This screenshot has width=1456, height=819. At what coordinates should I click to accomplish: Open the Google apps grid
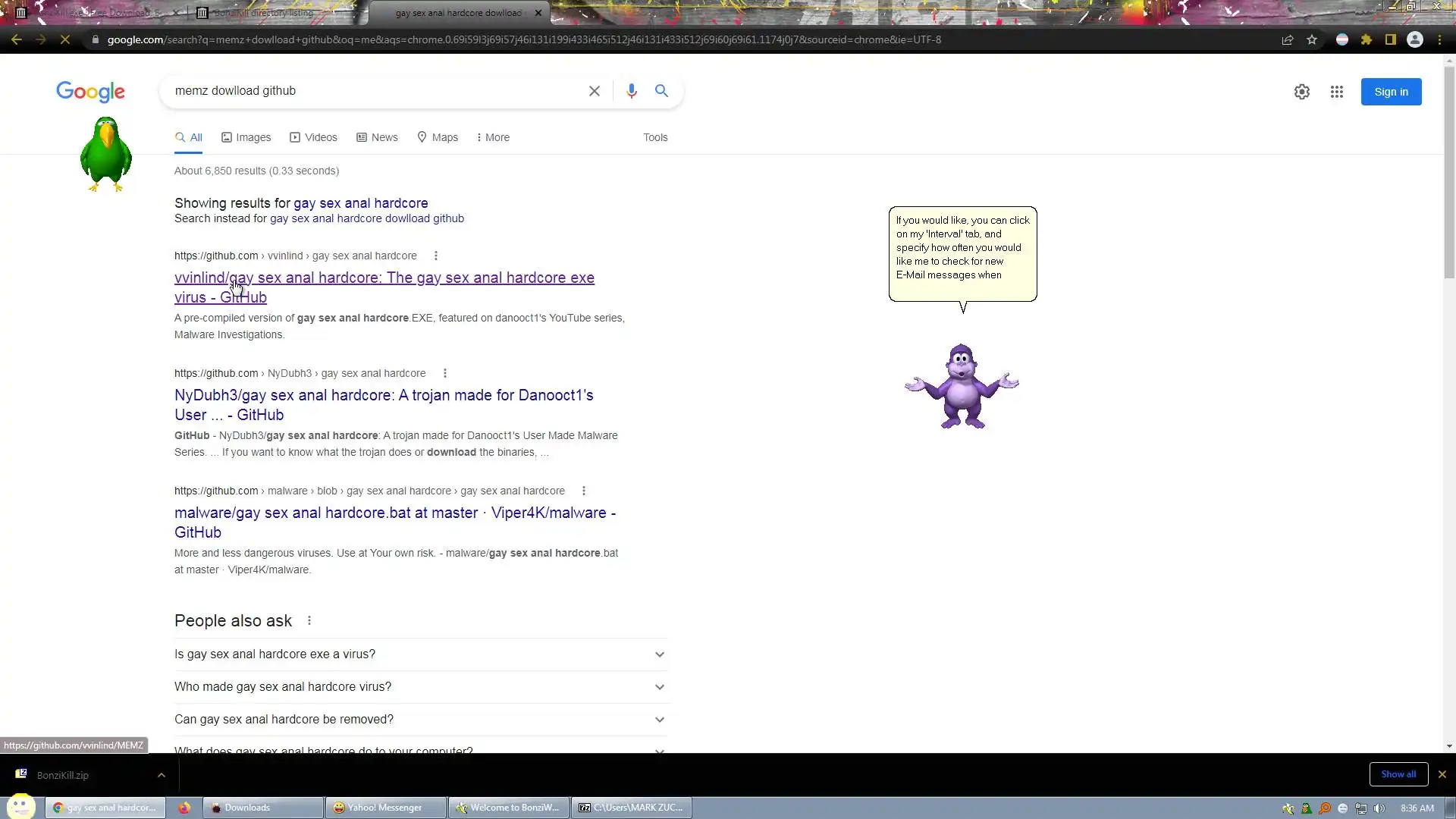(1336, 92)
